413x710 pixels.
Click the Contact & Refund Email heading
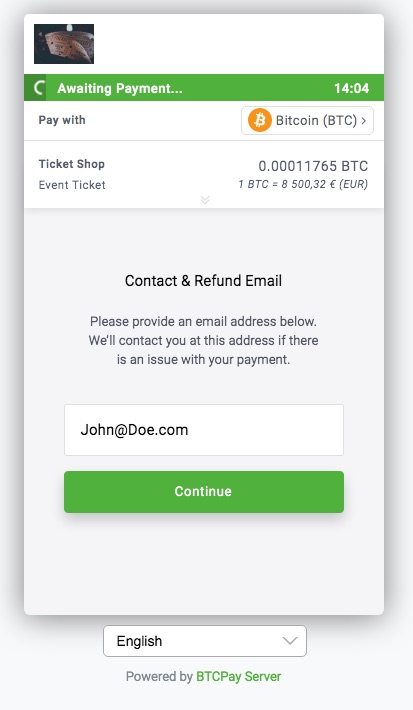203,281
